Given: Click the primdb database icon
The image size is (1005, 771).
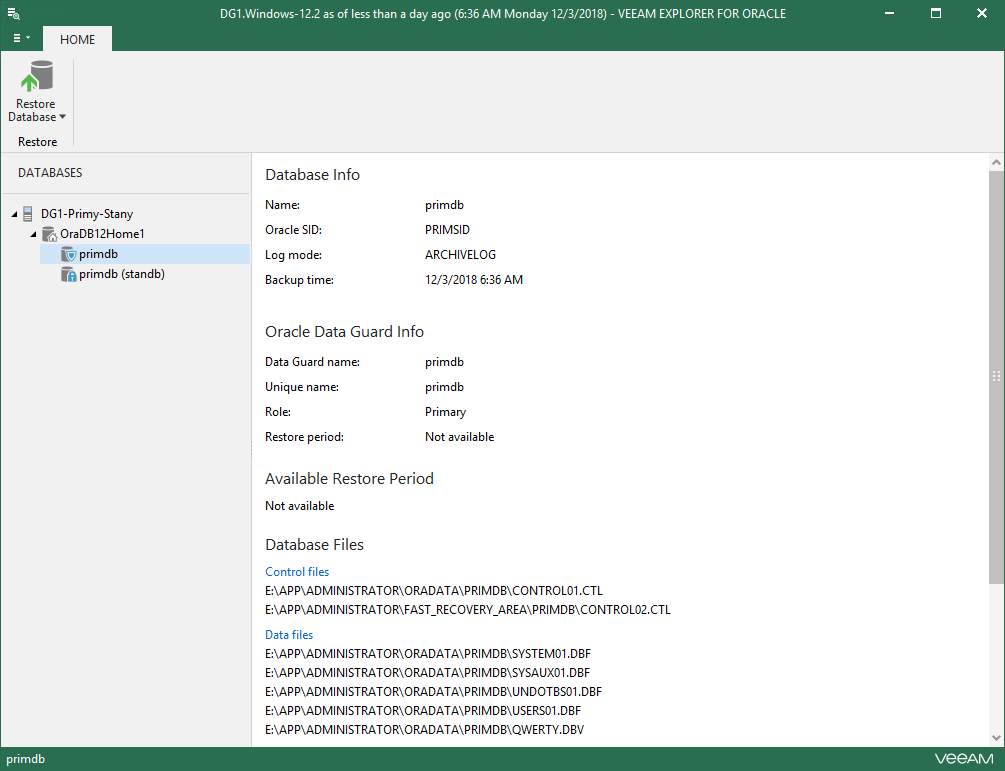Looking at the screenshot, I should (x=69, y=254).
